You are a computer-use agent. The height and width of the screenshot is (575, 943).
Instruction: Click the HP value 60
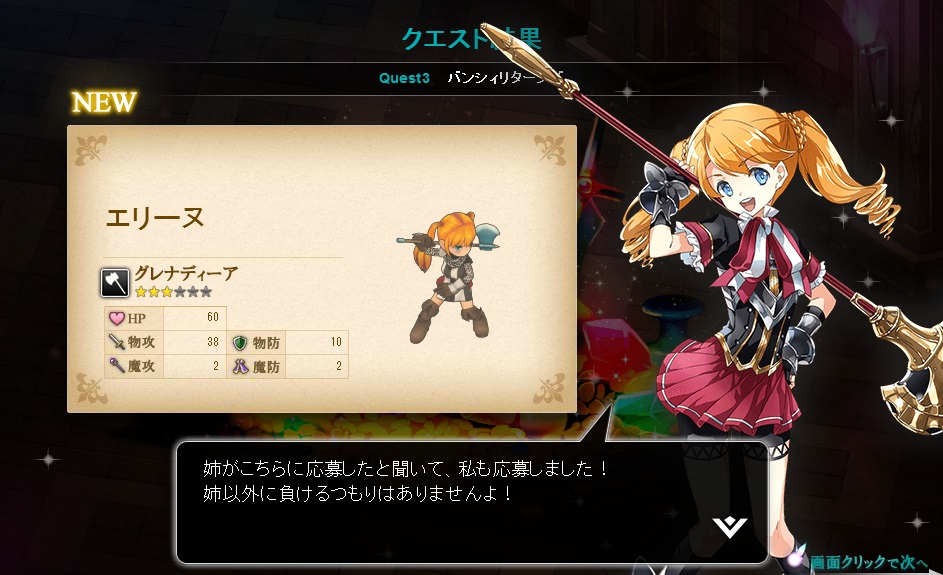(x=212, y=317)
